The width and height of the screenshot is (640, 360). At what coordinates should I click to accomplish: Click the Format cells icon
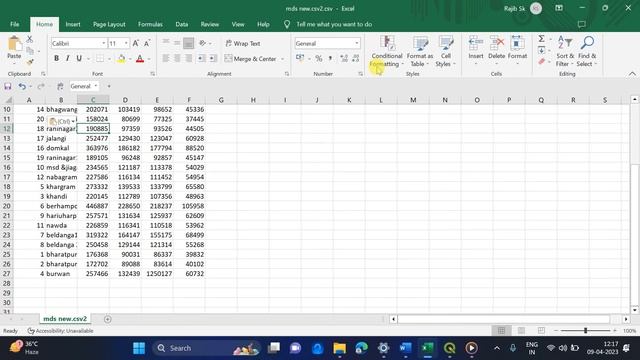[518, 42]
